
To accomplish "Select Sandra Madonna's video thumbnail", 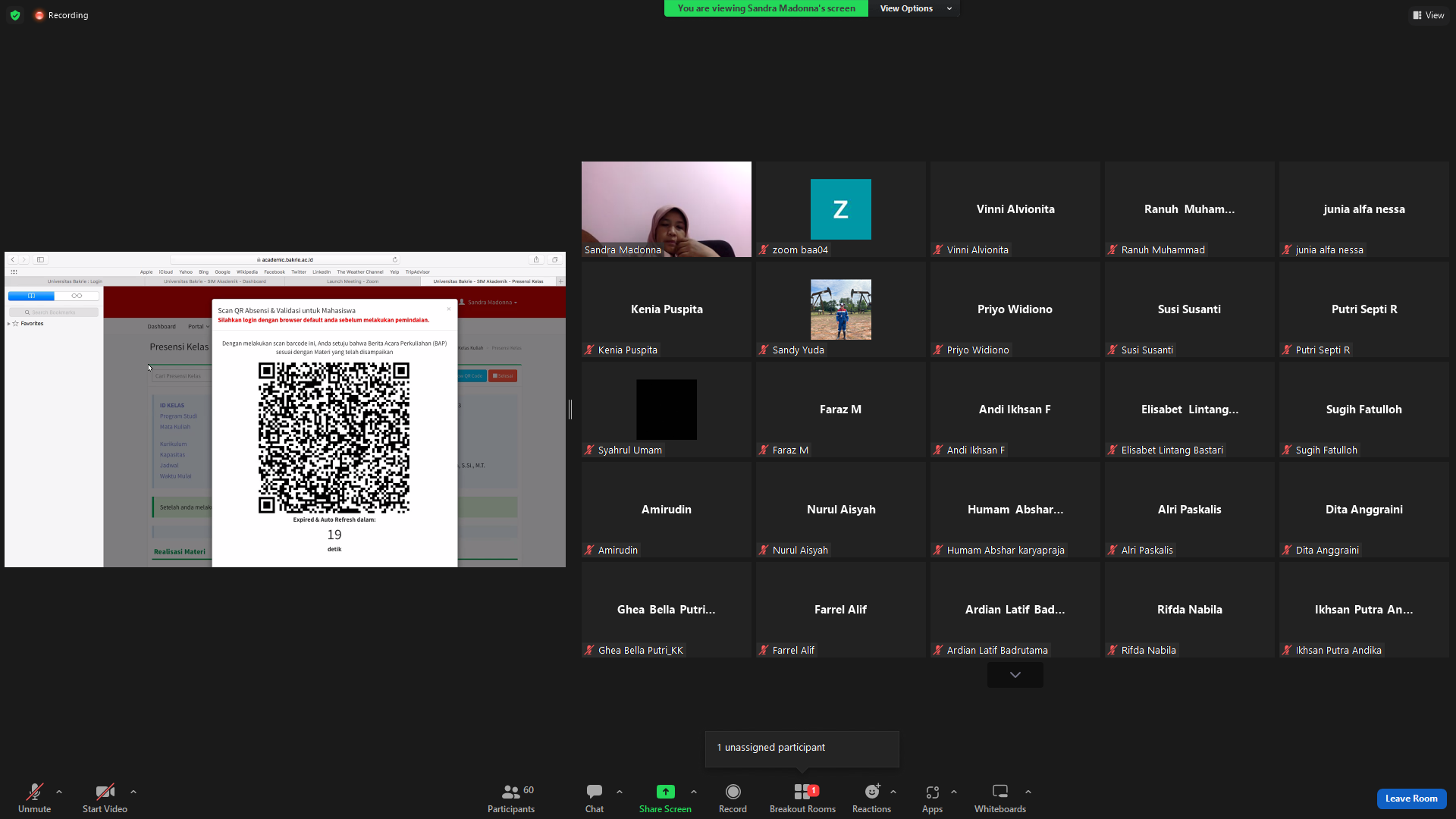I will [x=667, y=209].
